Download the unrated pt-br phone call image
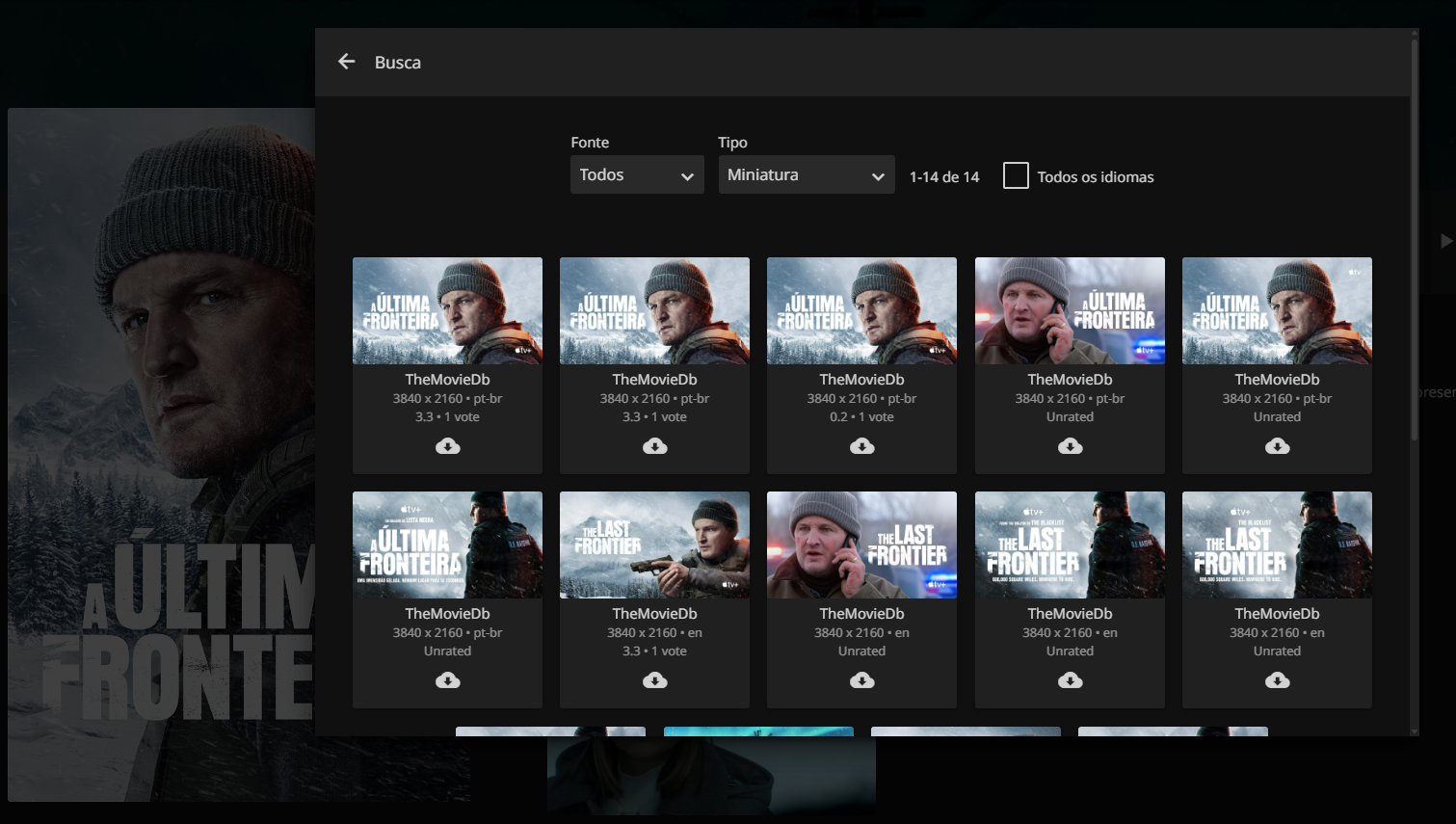This screenshot has height=824, width=1456. click(1070, 446)
